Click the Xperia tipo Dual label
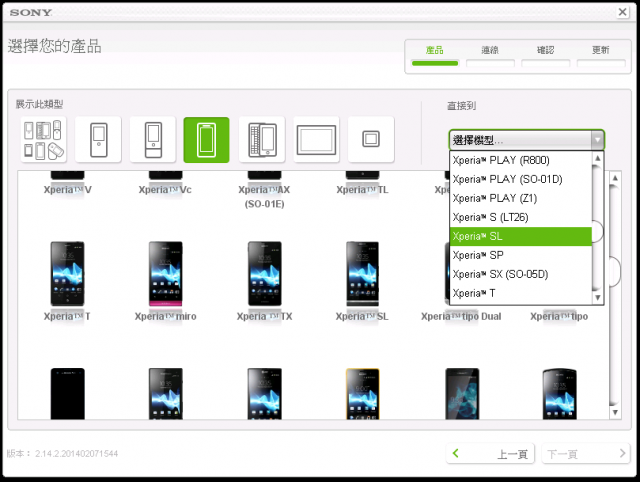Viewport: 640px width, 482px height. pyautogui.click(x=461, y=316)
